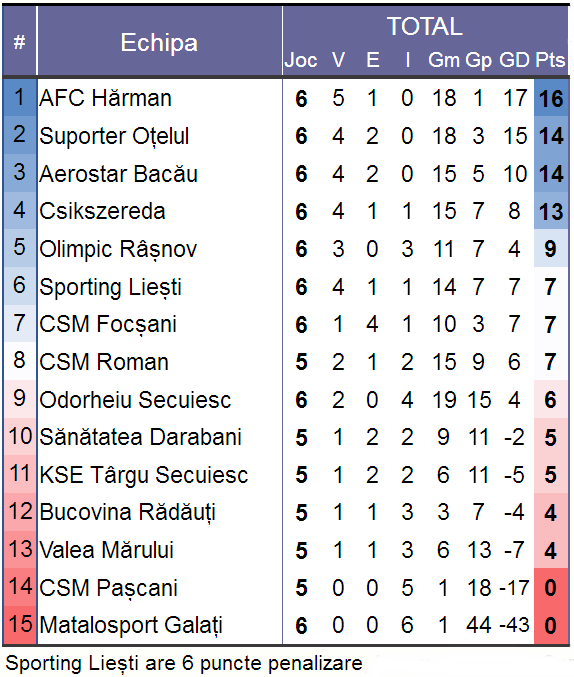The height and width of the screenshot is (677, 574).
Task: Click the Aerostar Bacău team name
Action: point(118,174)
